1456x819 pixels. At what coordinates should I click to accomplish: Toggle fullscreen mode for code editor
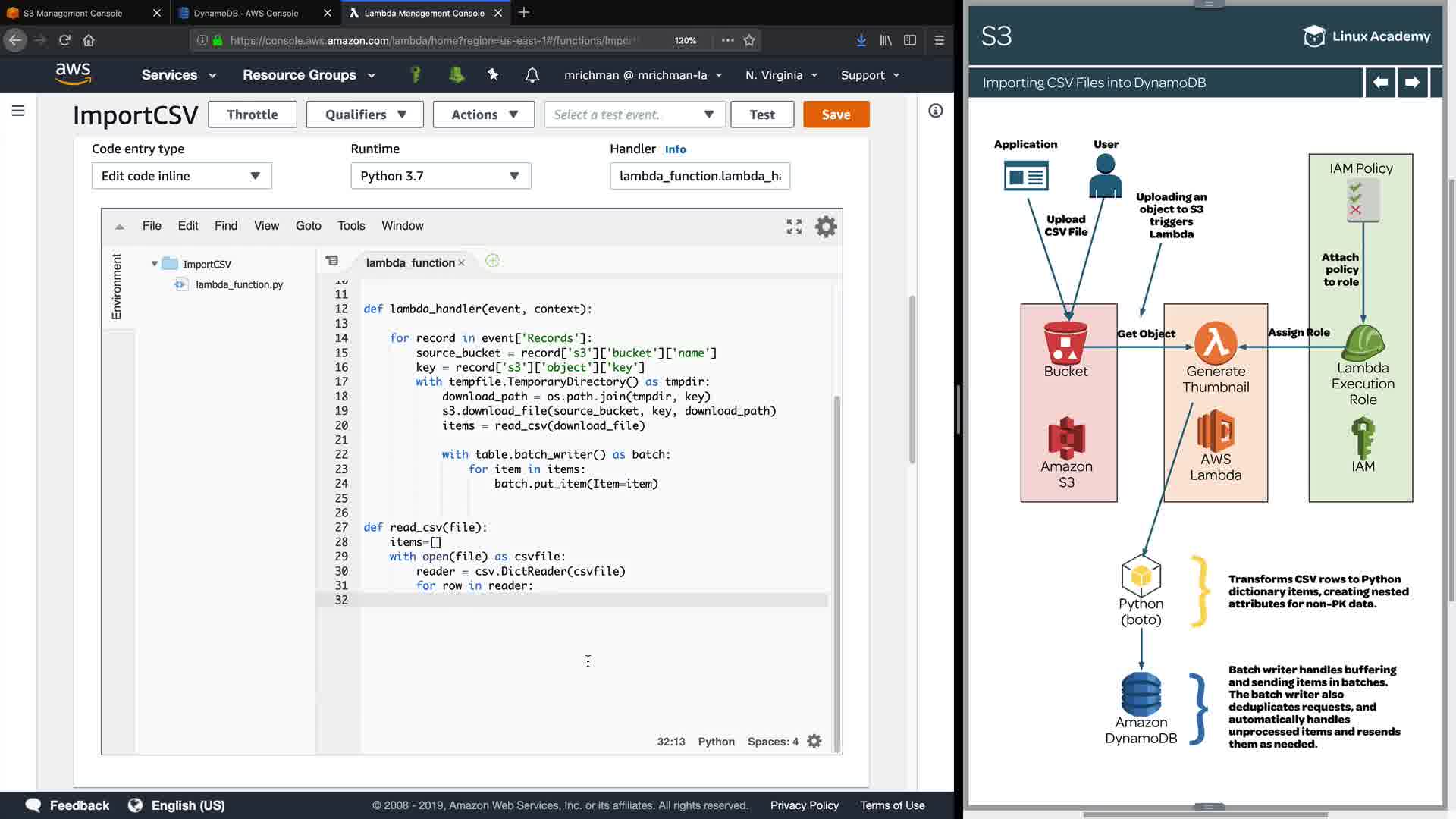tap(794, 227)
